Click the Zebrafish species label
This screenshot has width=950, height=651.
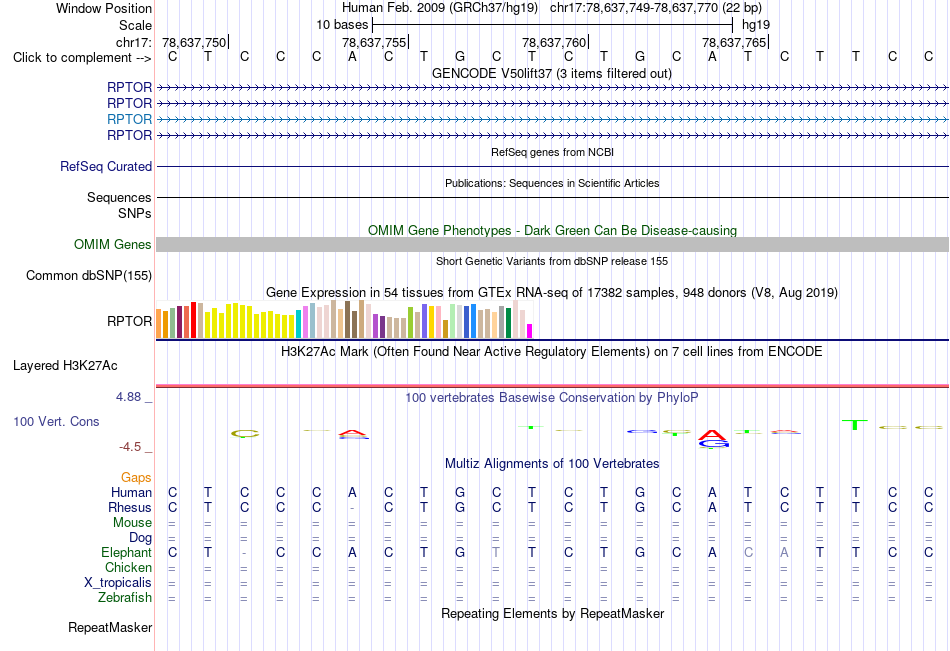tap(125, 598)
